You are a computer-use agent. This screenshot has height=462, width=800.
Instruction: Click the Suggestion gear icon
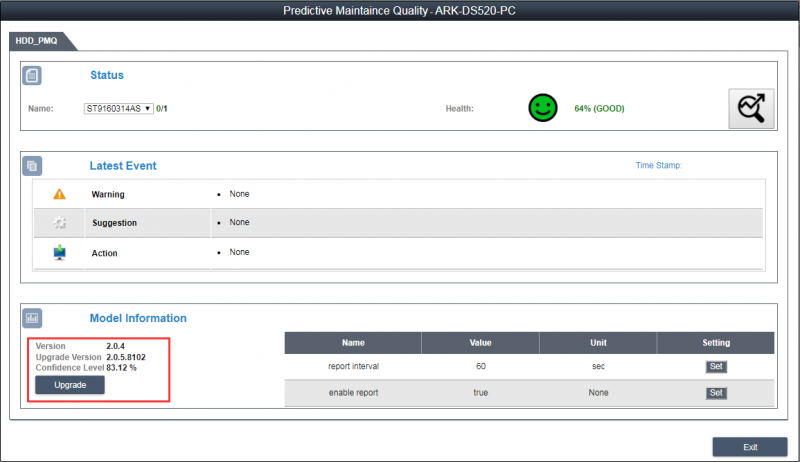(59, 223)
